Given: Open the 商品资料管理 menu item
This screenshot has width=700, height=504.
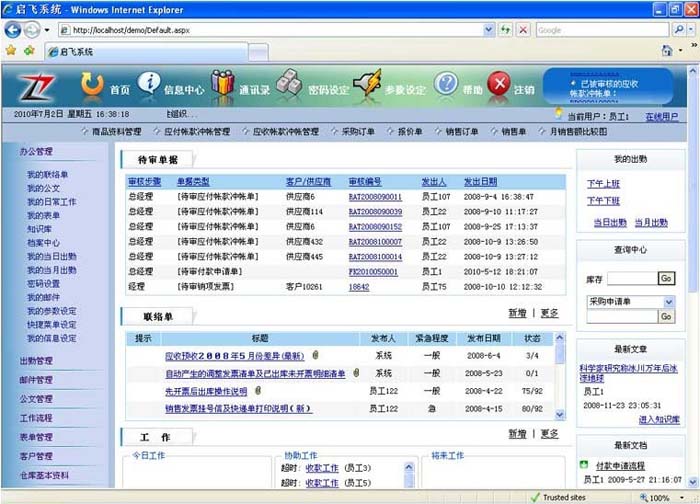Looking at the screenshot, I should point(117,131).
